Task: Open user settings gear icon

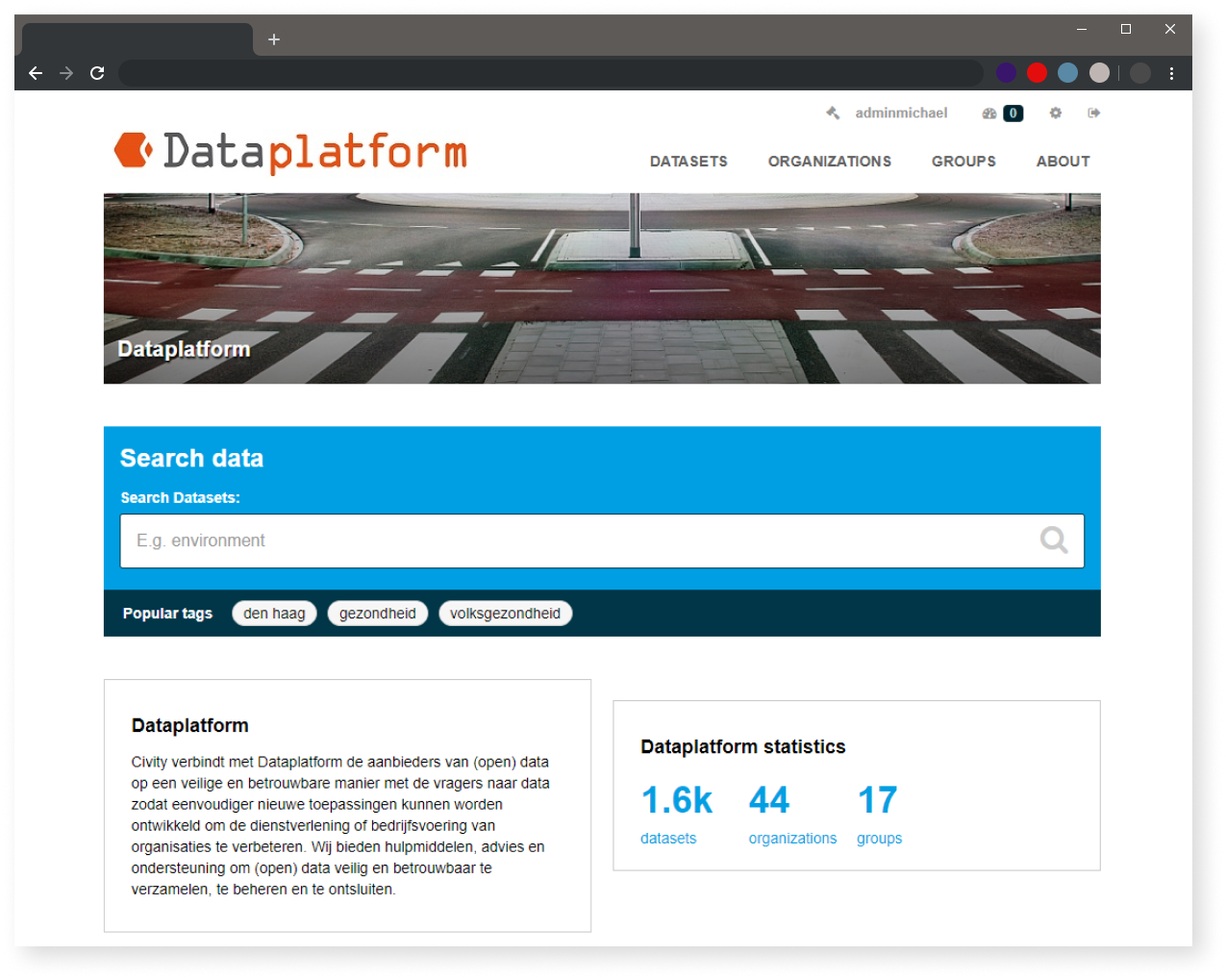Action: click(x=1055, y=113)
